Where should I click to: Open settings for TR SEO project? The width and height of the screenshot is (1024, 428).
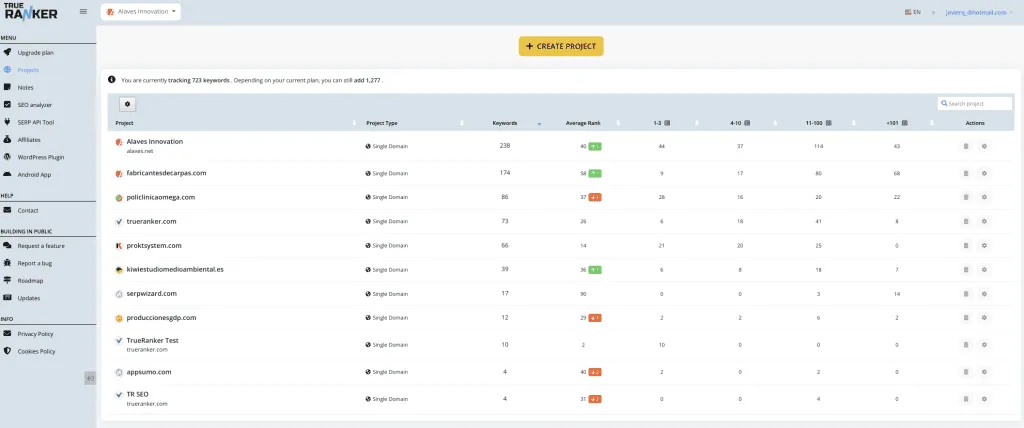[984, 399]
